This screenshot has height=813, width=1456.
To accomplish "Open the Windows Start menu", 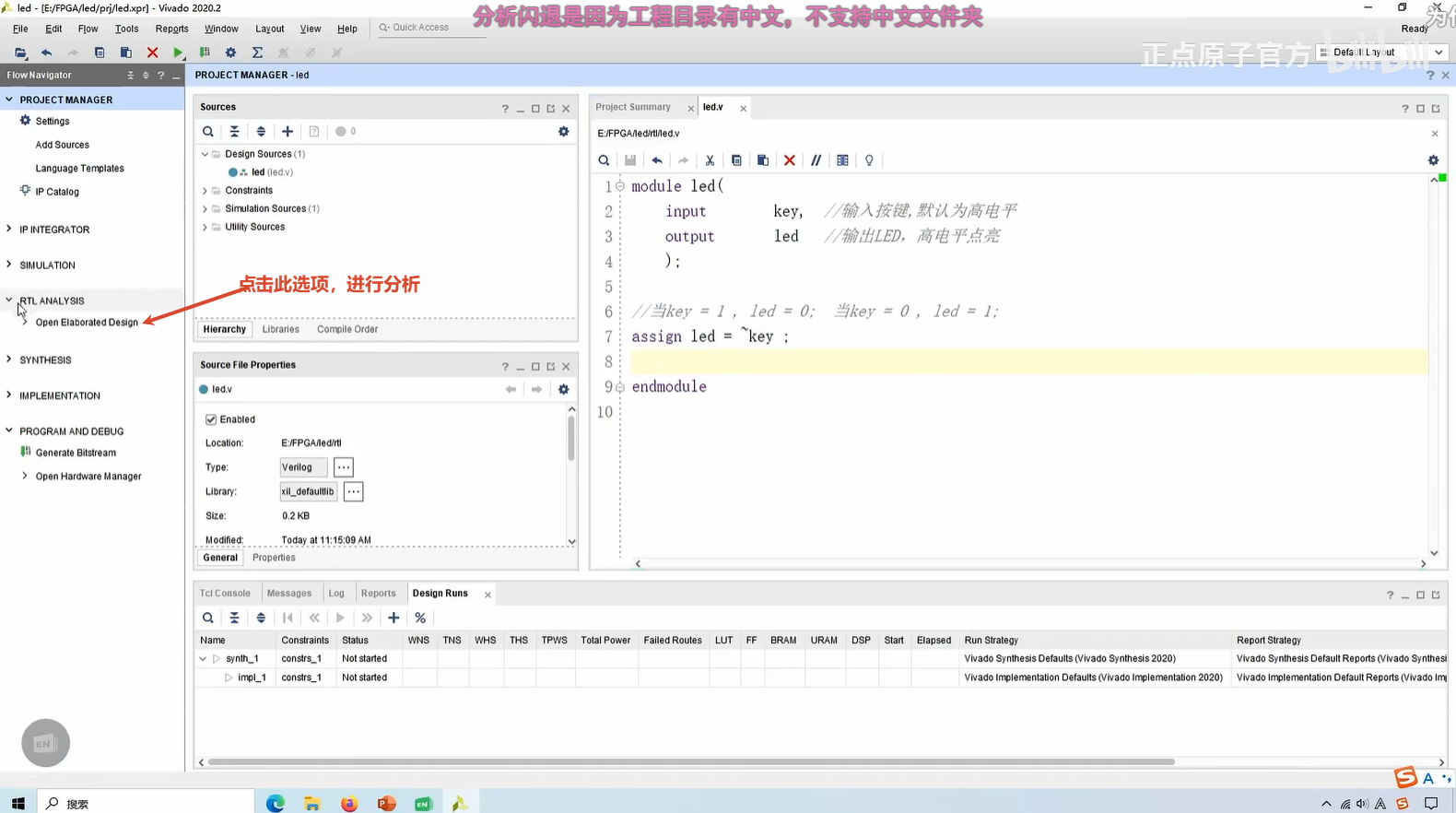I will [18, 804].
